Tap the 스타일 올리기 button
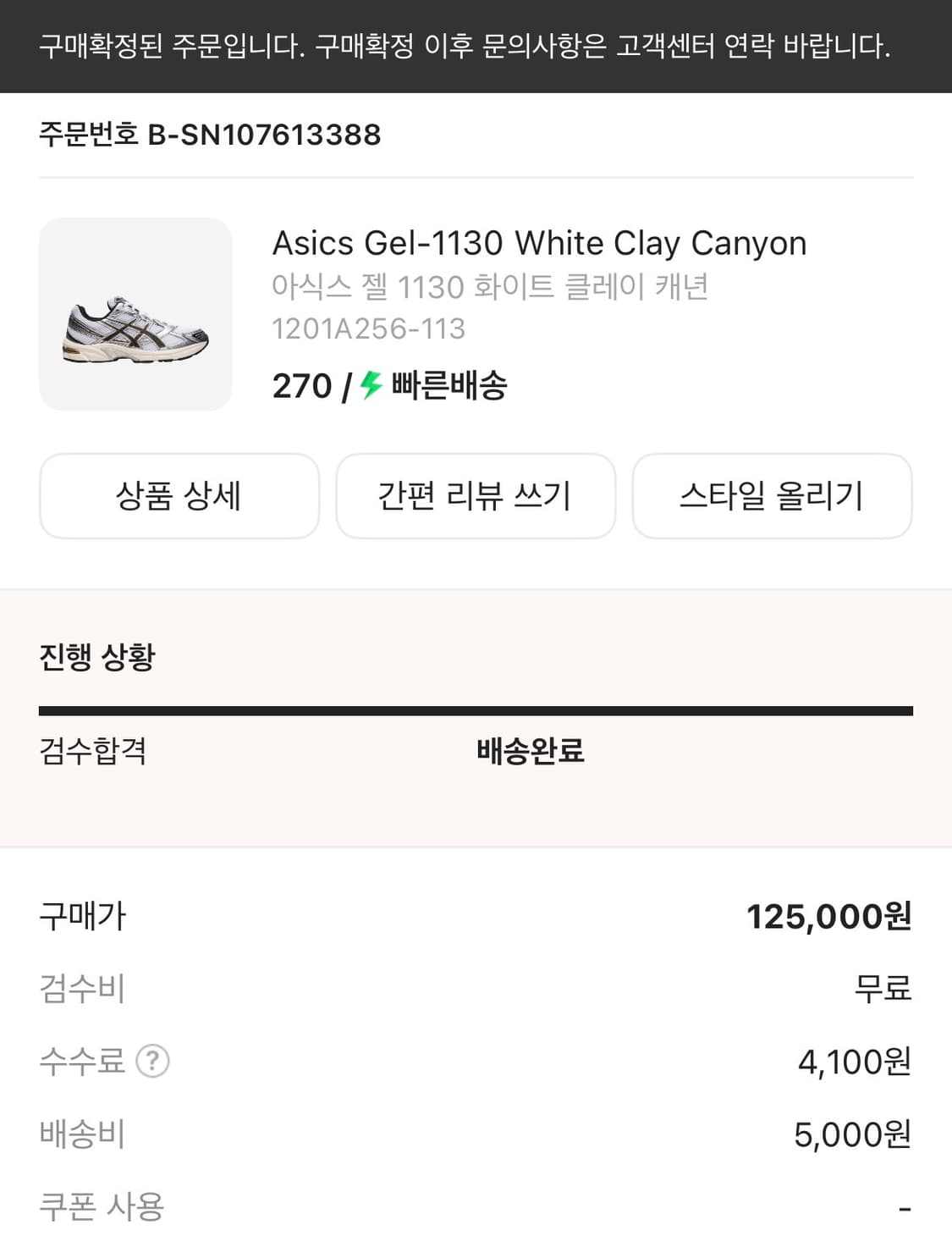 [x=772, y=496]
